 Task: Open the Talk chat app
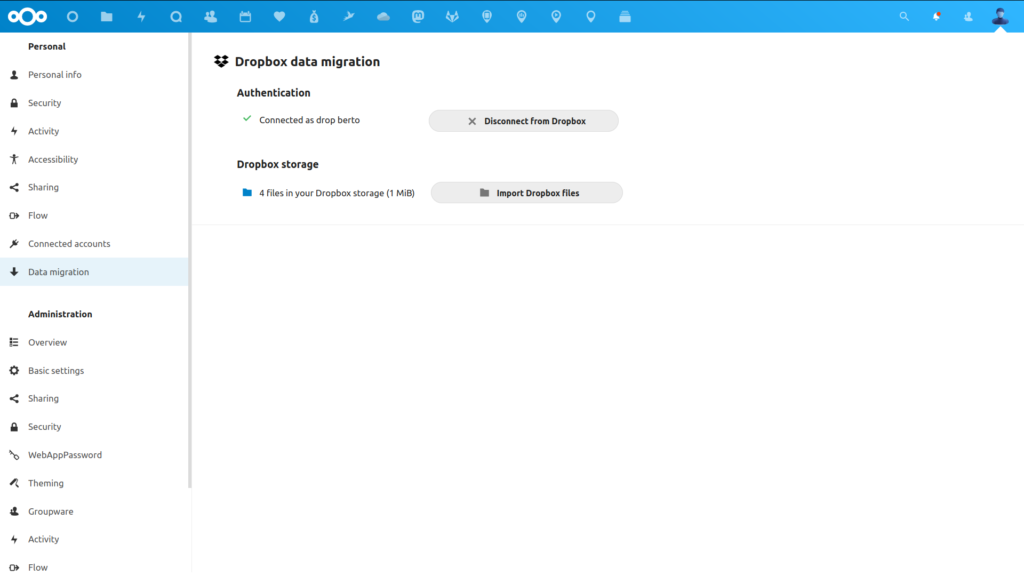176,16
